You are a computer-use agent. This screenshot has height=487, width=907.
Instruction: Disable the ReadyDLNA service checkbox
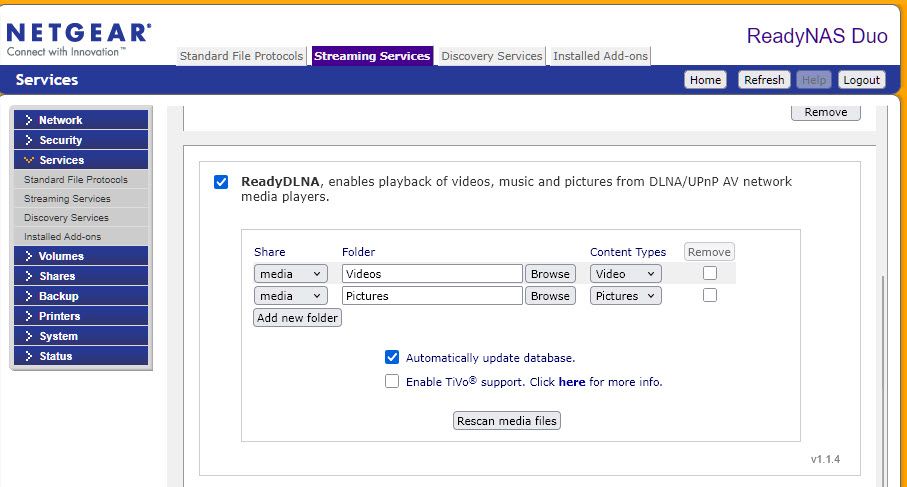pyautogui.click(x=221, y=182)
